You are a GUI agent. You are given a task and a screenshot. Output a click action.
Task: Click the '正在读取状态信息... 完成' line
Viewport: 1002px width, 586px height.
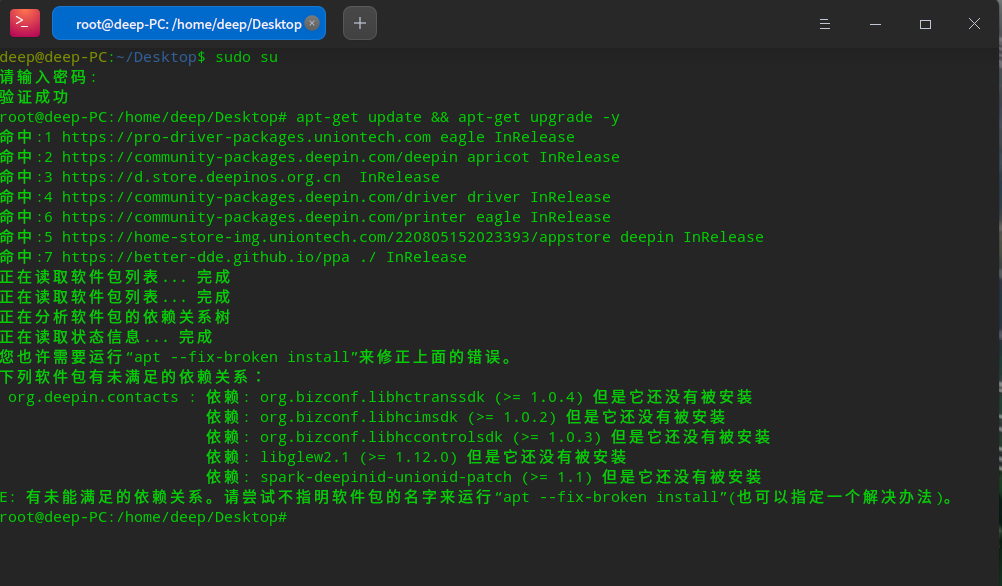[106, 337]
